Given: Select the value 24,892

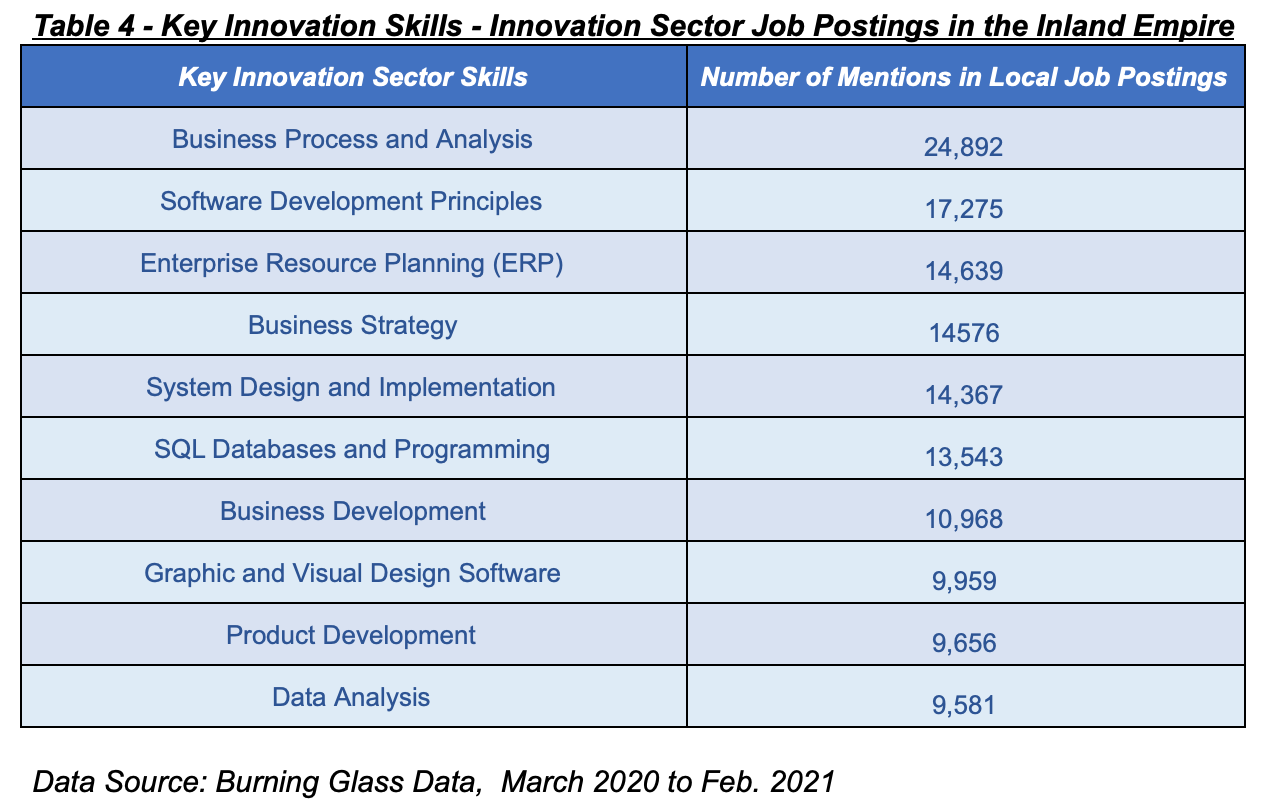Looking at the screenshot, I should 963,148.
